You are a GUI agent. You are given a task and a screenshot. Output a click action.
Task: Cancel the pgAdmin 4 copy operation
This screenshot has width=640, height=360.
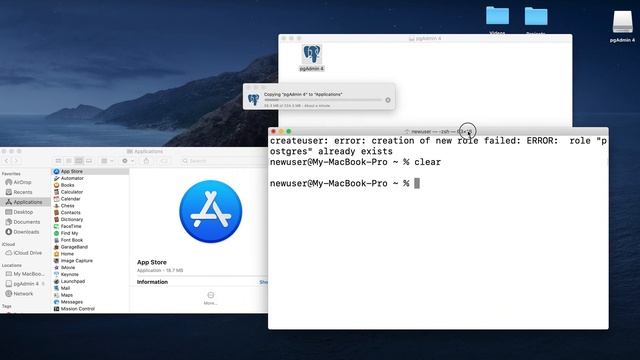[388, 100]
